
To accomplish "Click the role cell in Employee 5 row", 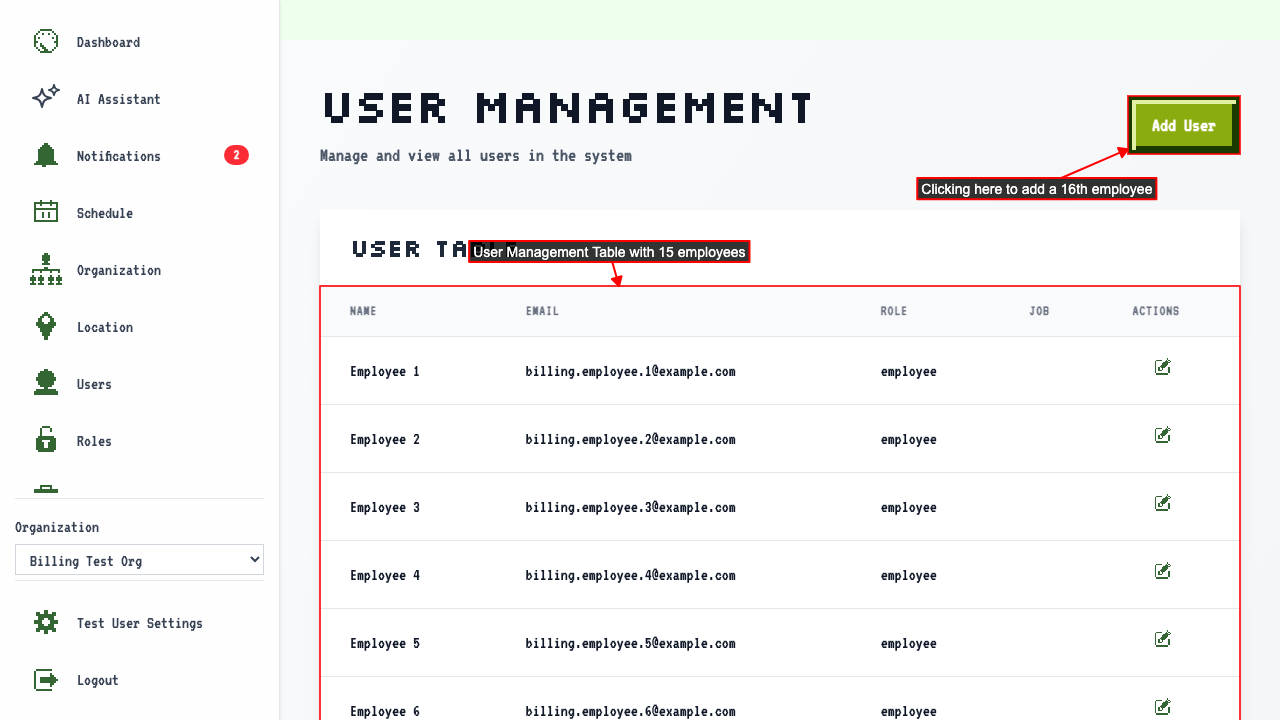I will click(909, 643).
